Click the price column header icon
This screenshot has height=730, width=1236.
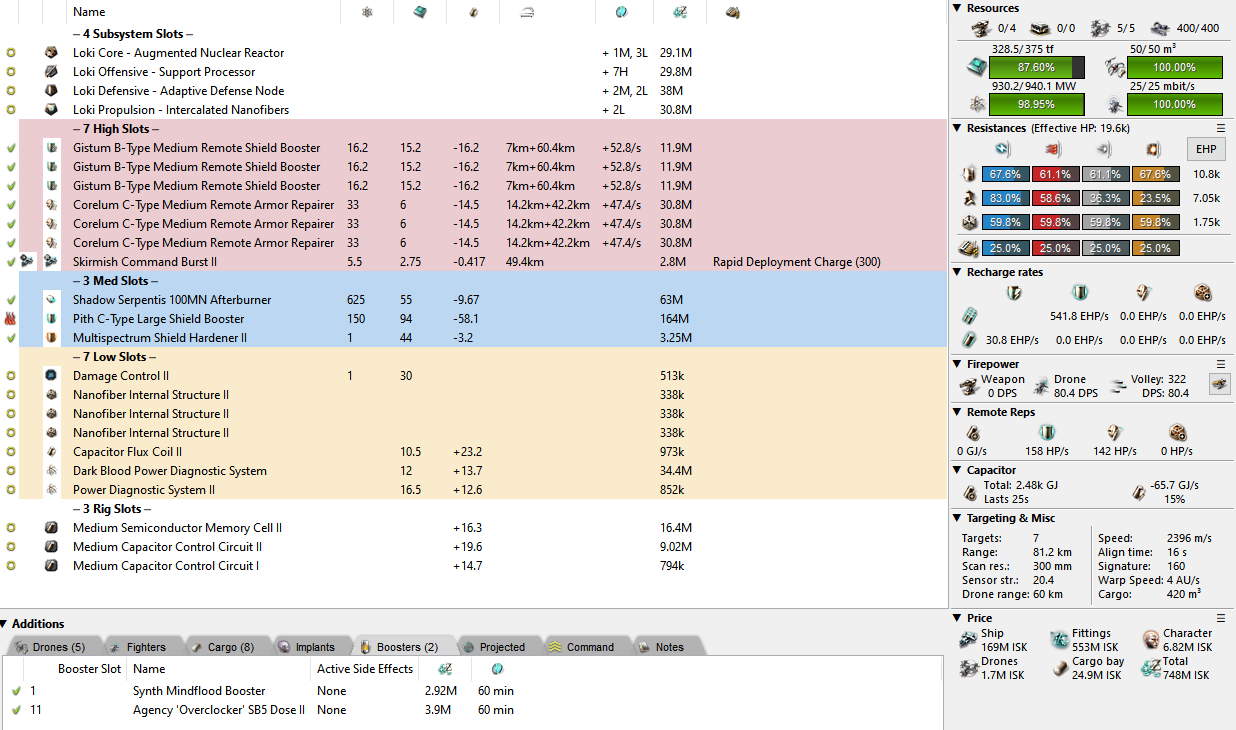coord(680,12)
